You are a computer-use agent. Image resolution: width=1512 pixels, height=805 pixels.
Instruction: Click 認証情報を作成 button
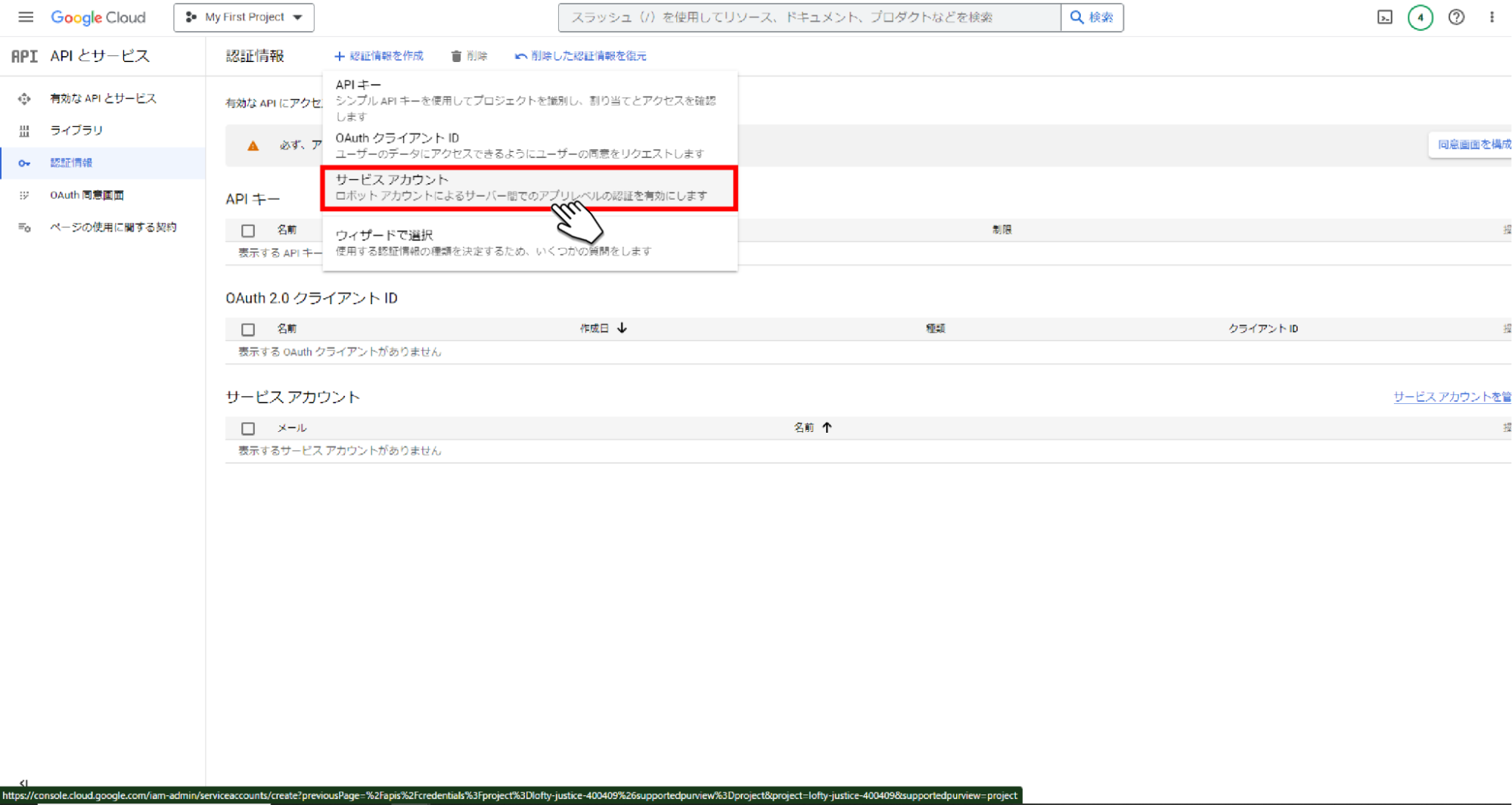click(379, 56)
